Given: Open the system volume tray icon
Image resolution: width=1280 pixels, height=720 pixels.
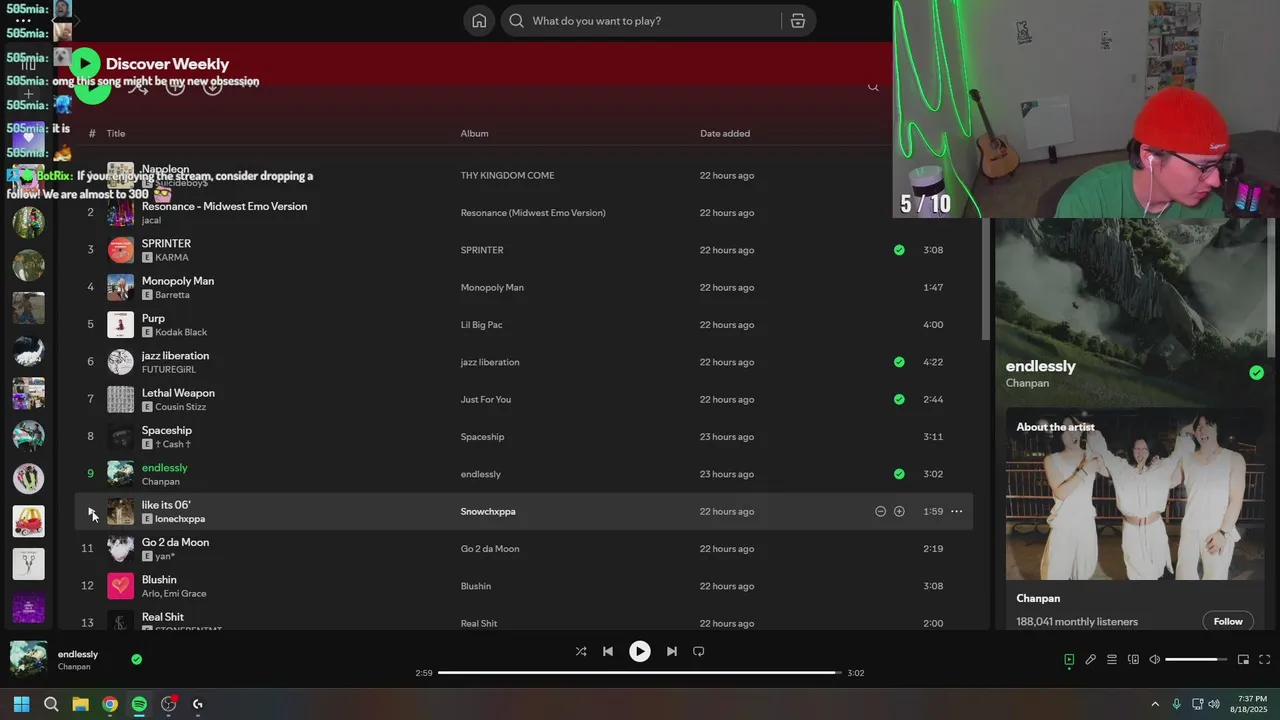Looking at the screenshot, I should point(1214,704).
